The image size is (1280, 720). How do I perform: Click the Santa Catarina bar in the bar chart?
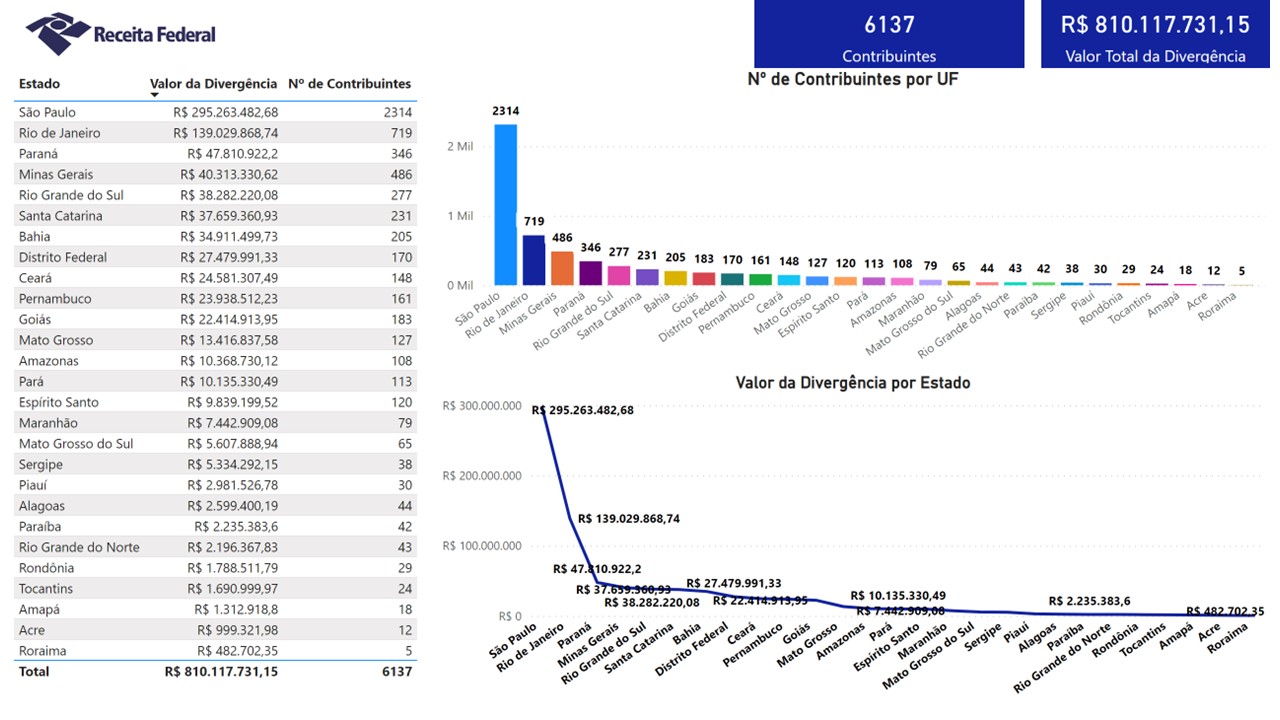pyautogui.click(x=647, y=277)
